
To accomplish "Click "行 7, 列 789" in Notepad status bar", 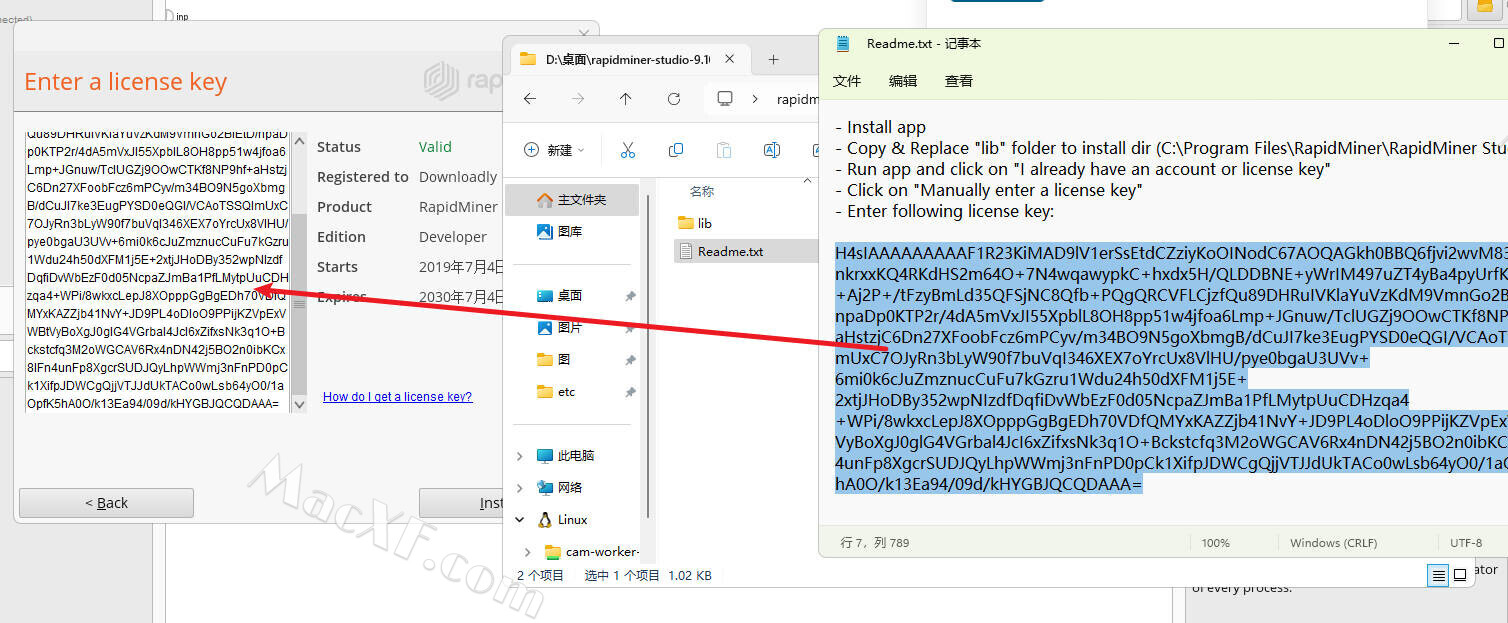I will click(x=873, y=543).
